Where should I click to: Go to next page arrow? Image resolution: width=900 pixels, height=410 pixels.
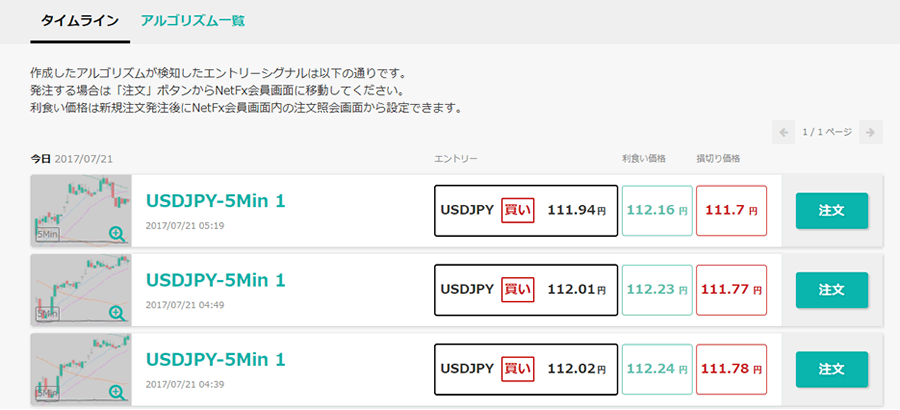point(871,132)
